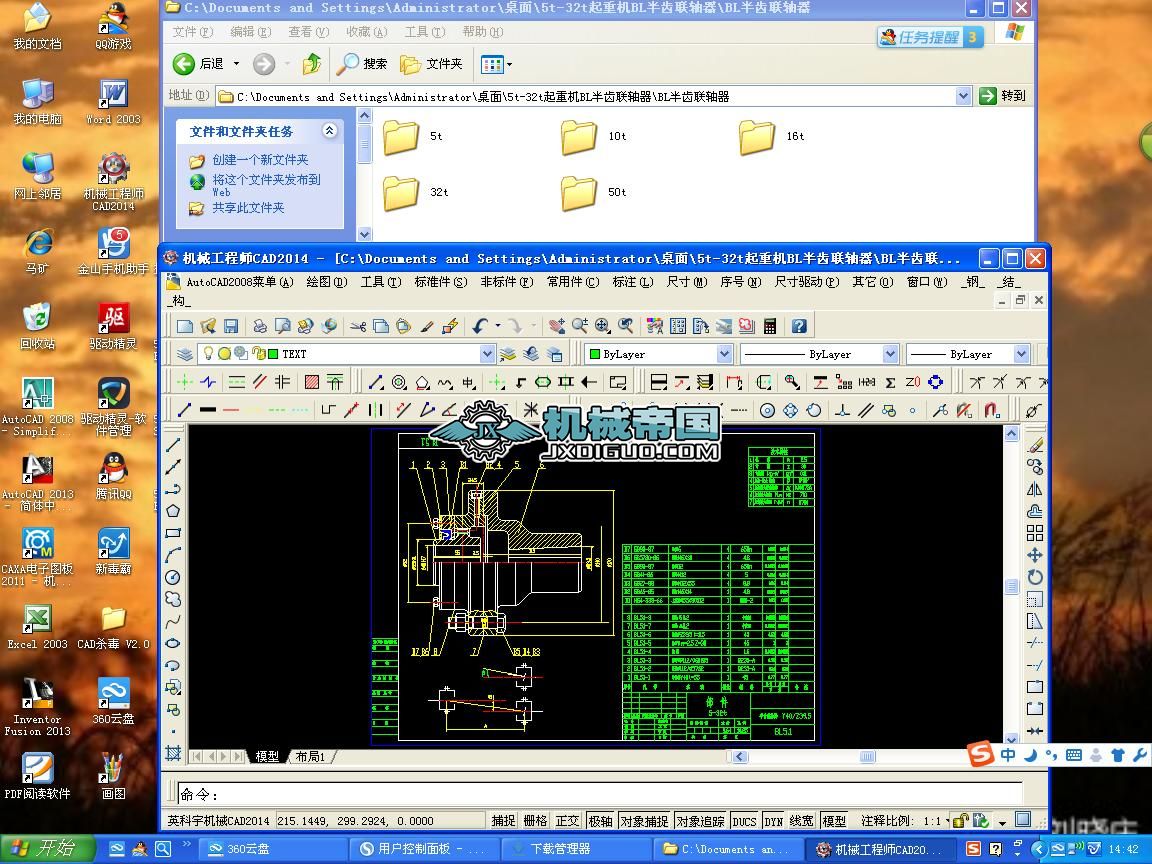This screenshot has width=1152, height=864.
Task: Click 创建一个新文件夹 link
Action: coord(260,159)
